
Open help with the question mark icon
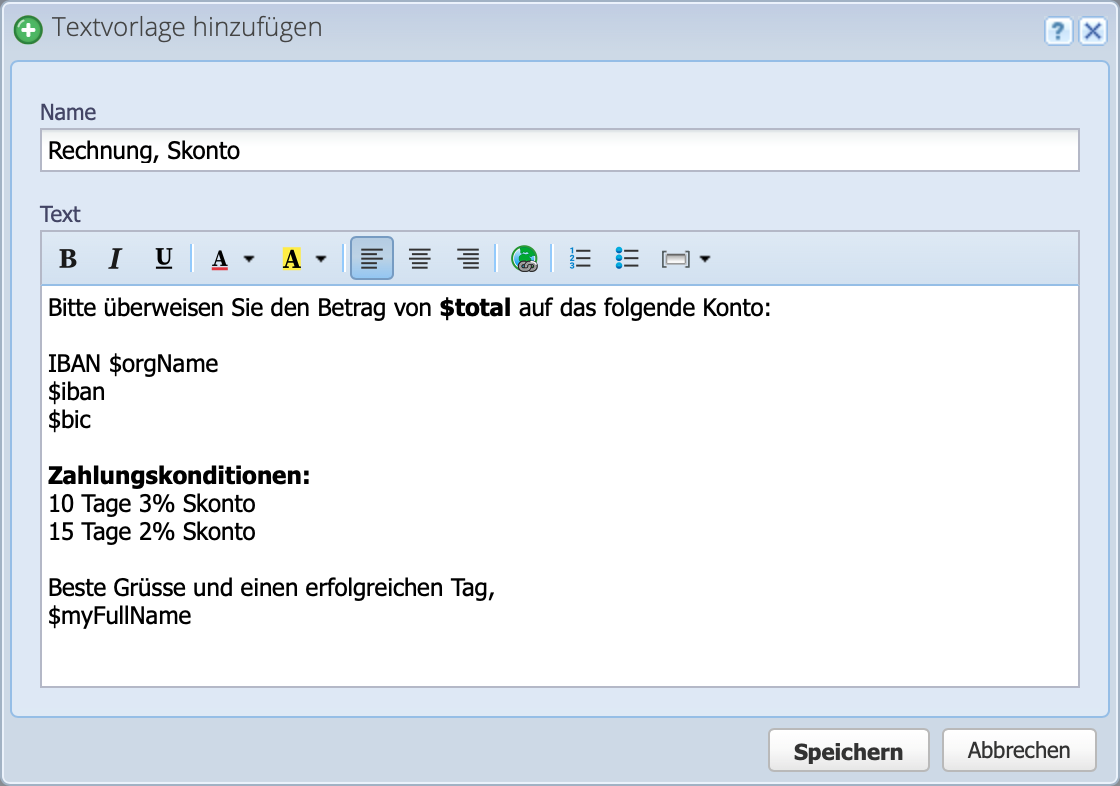tap(1058, 31)
